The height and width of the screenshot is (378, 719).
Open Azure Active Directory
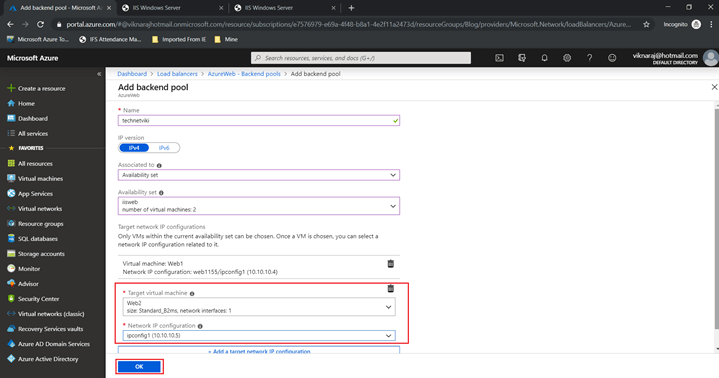tap(43, 359)
